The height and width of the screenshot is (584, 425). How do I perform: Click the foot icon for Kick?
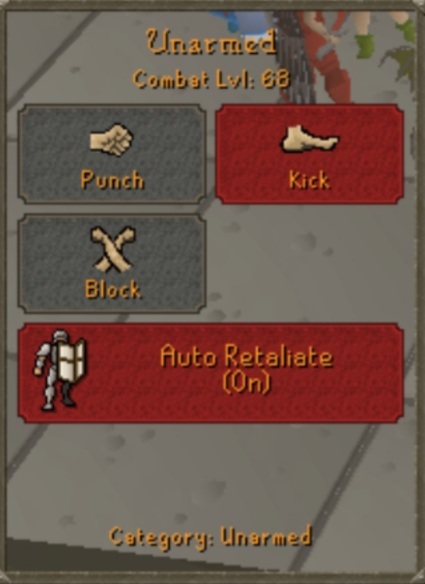(x=309, y=139)
